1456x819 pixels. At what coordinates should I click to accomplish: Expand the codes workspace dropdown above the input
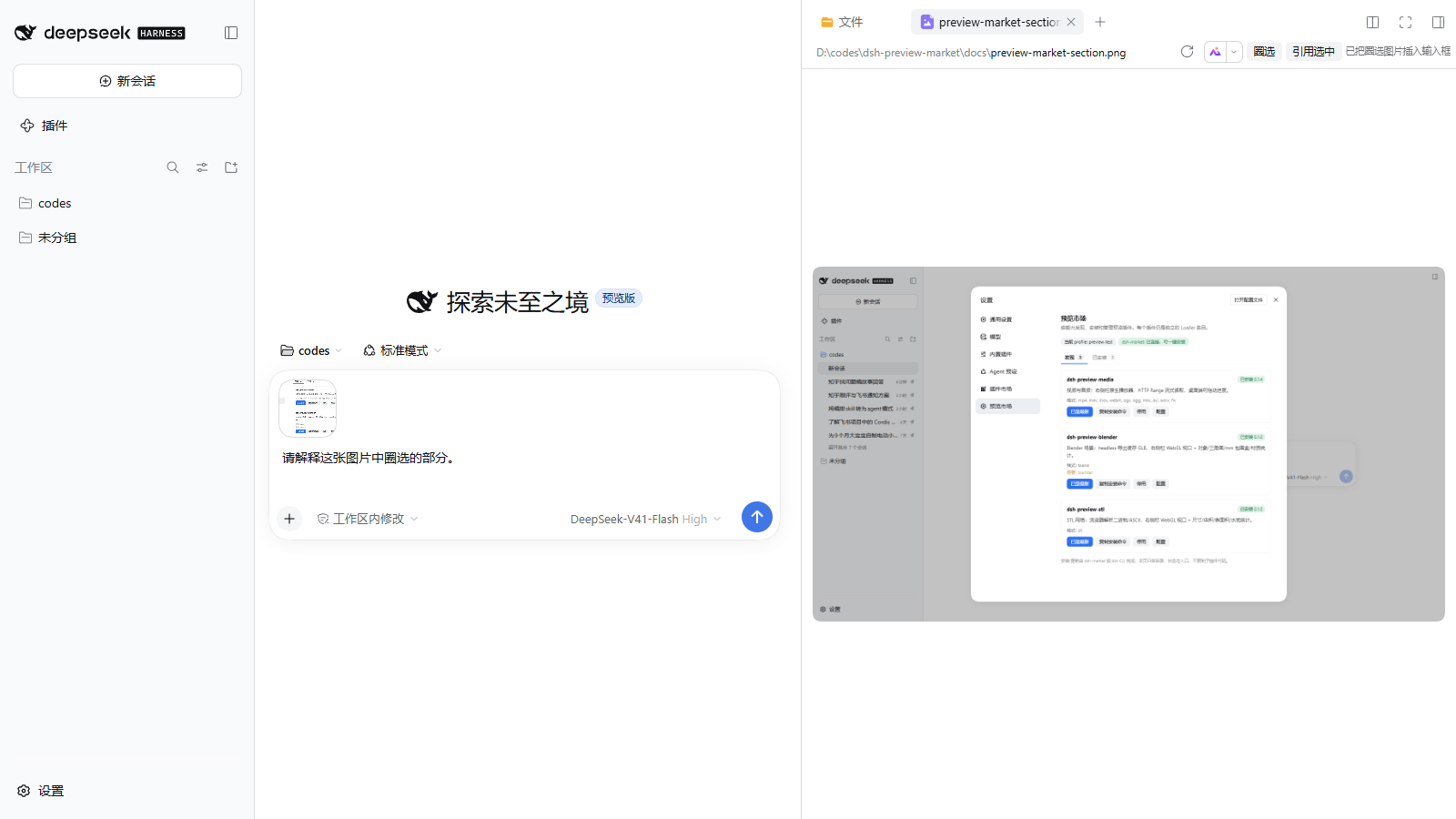(311, 350)
